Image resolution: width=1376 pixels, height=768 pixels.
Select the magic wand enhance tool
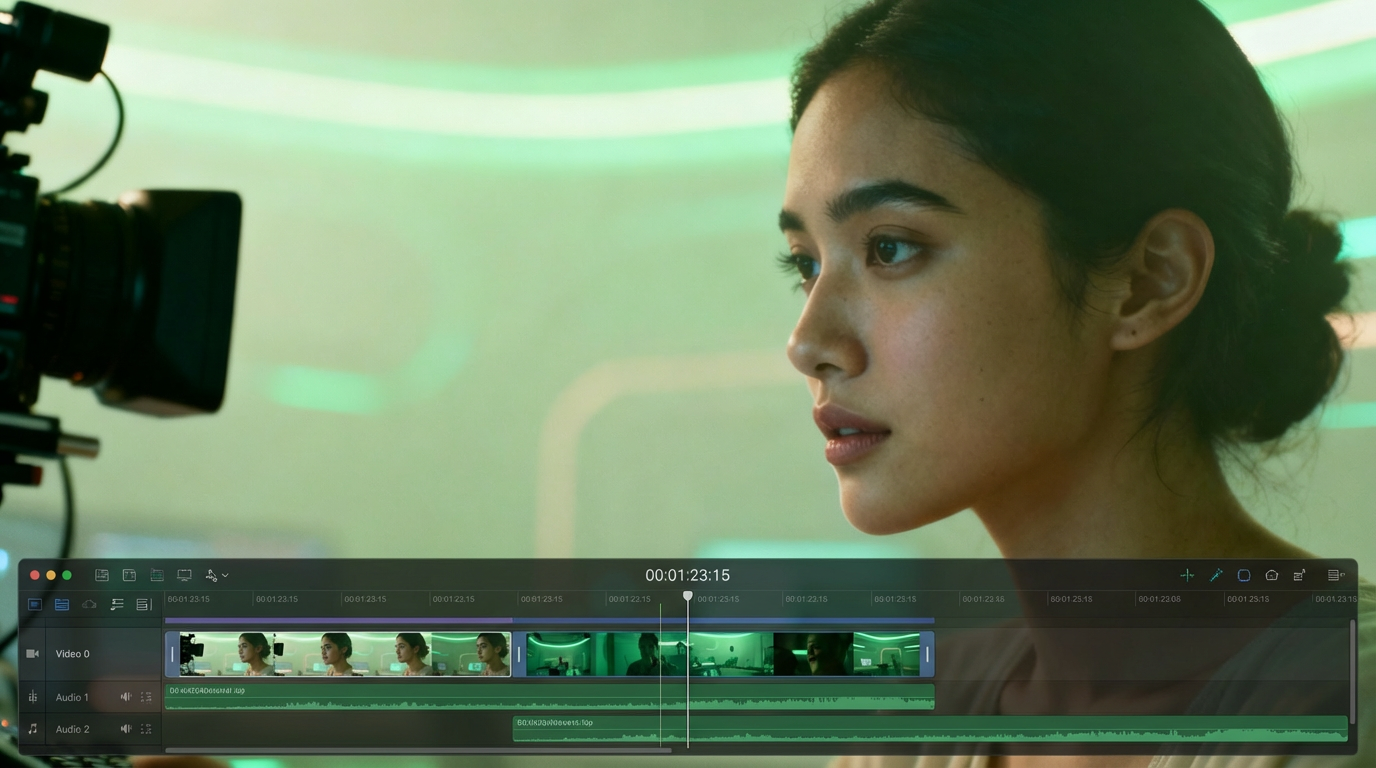1216,575
